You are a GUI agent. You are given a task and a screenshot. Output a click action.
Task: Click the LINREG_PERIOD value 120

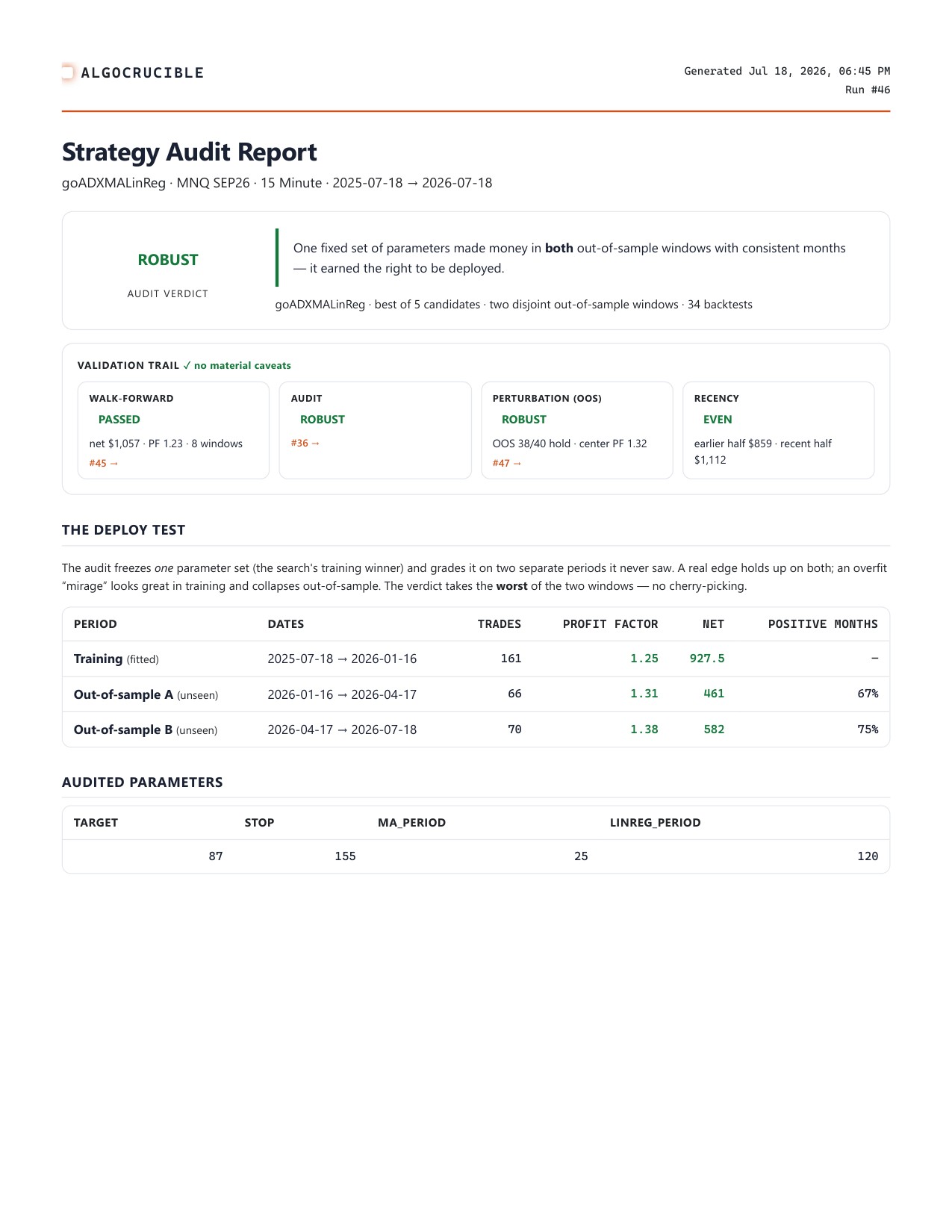[x=868, y=856]
